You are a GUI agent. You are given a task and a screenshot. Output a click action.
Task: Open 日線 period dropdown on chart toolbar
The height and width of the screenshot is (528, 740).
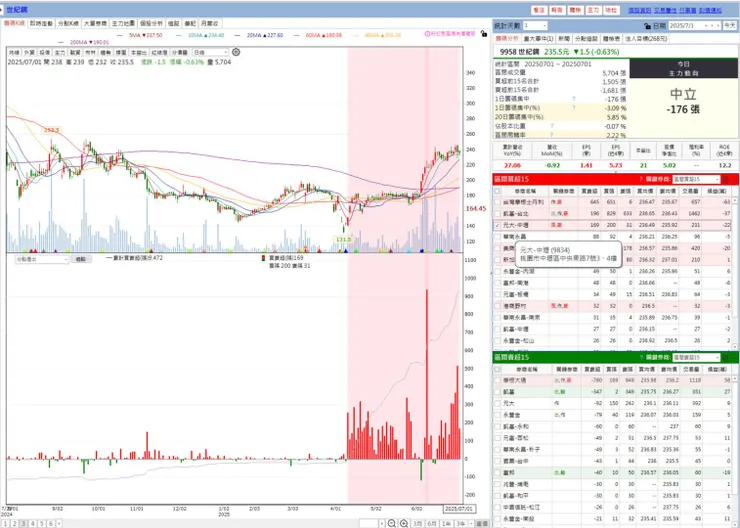[x=210, y=52]
